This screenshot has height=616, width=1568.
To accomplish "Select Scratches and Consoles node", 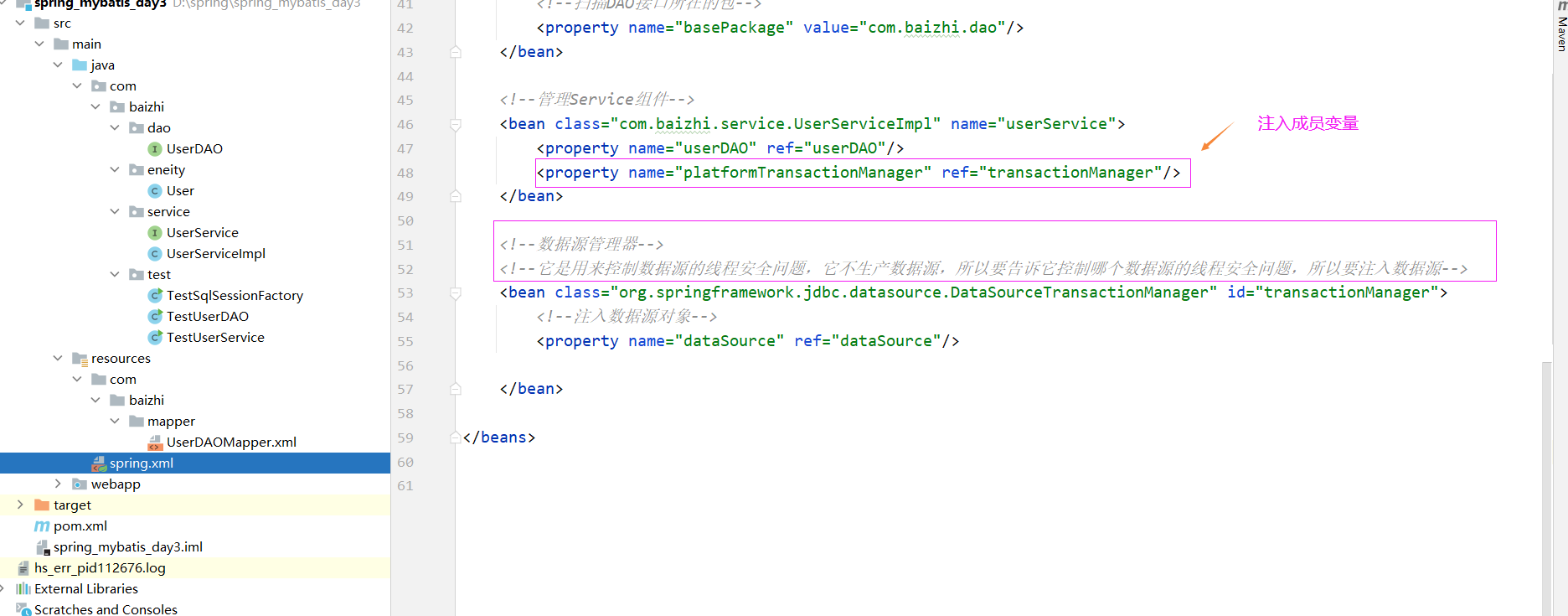I will [x=106, y=609].
